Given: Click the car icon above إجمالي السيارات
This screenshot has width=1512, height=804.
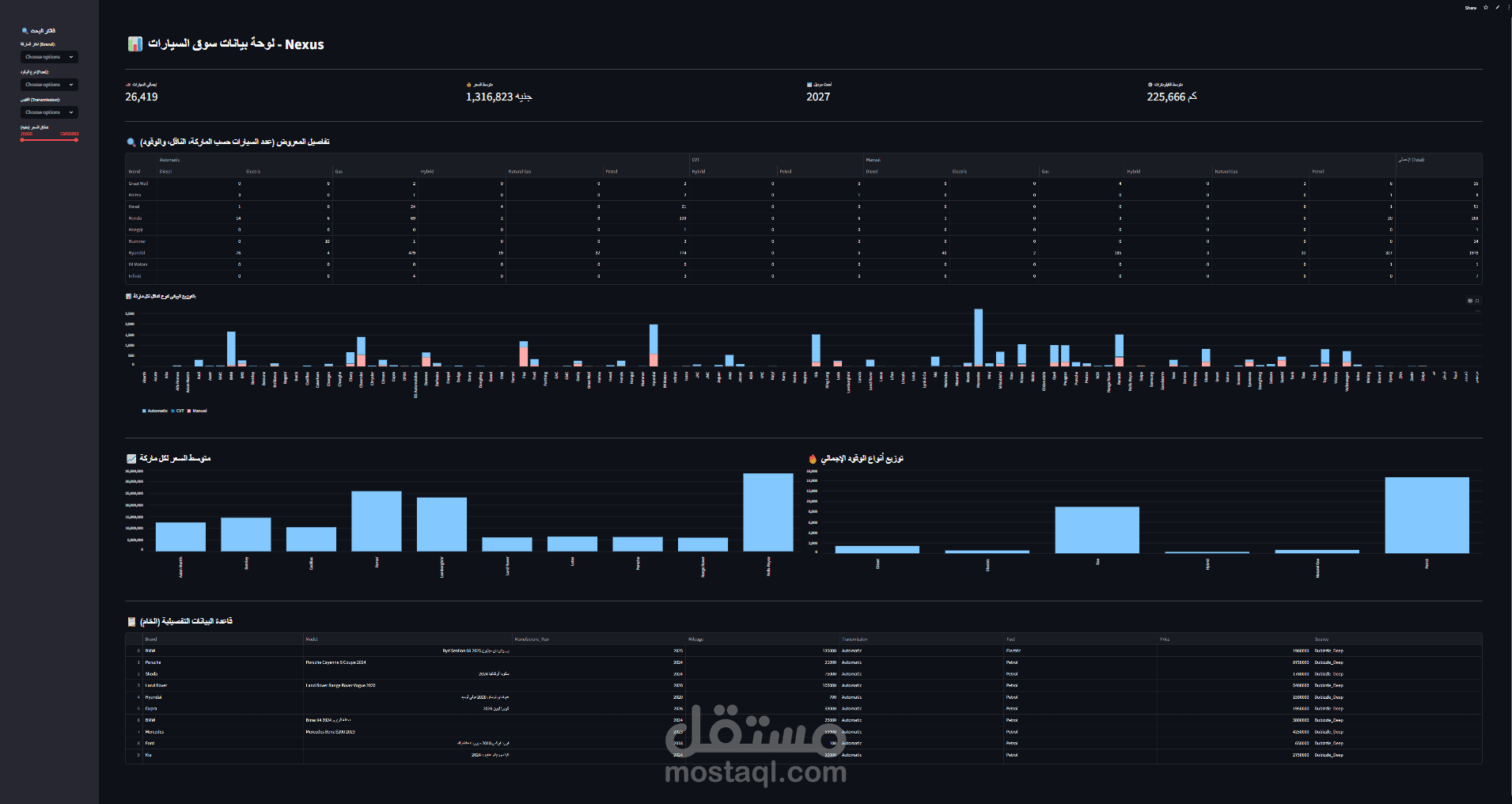Looking at the screenshot, I should coord(127,83).
